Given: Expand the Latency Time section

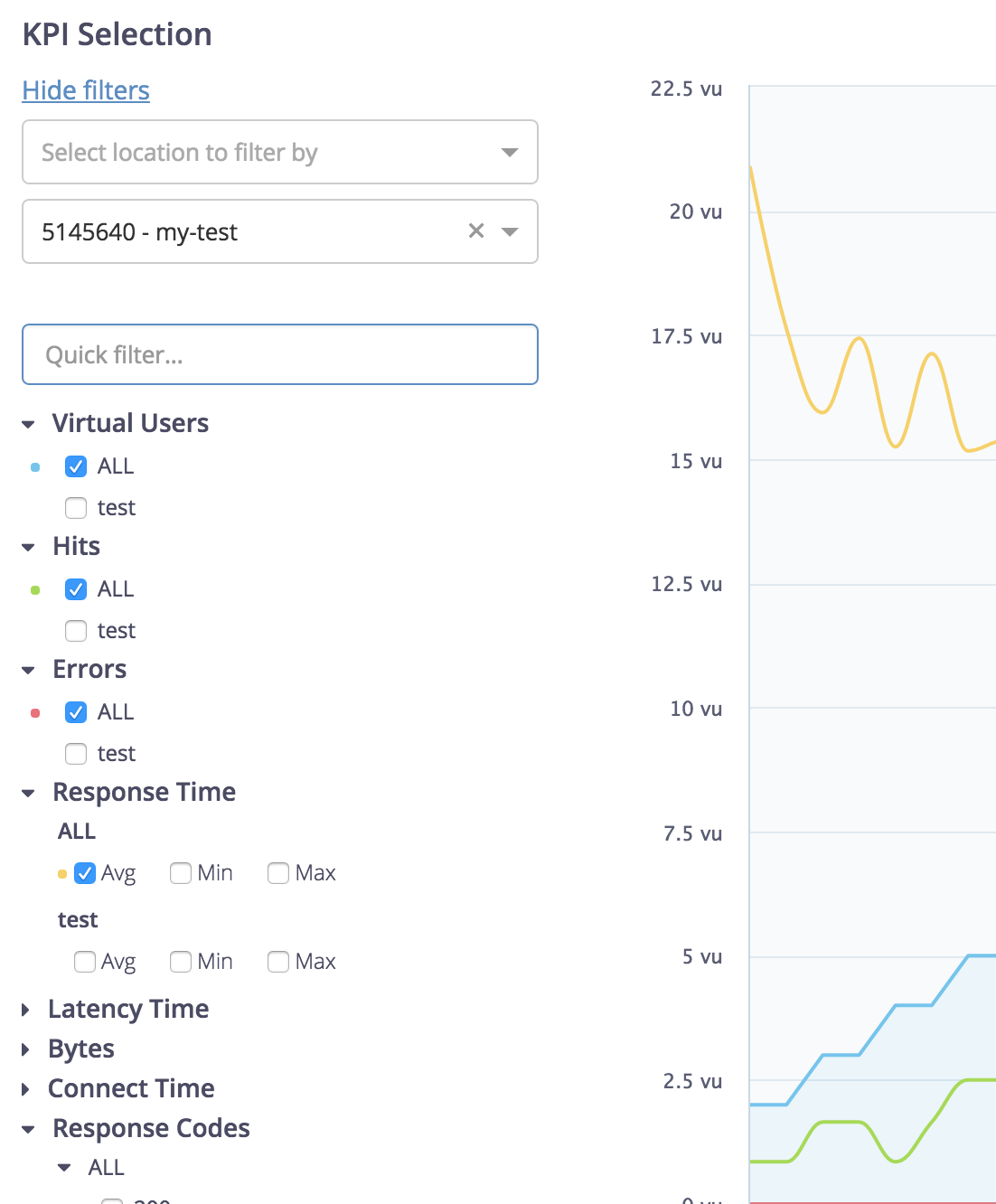Looking at the screenshot, I should (26, 1010).
